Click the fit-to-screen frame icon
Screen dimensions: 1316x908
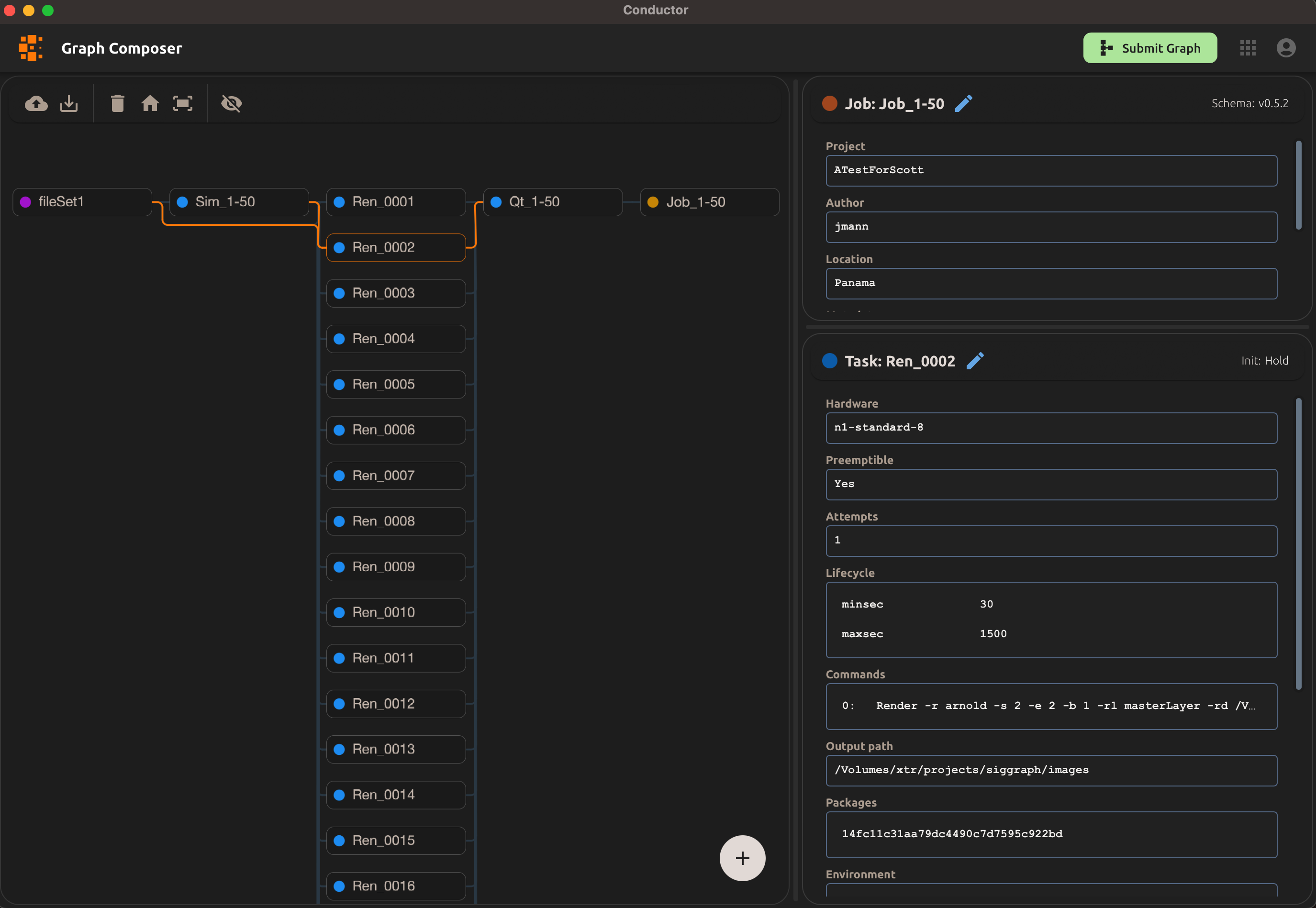coord(183,103)
